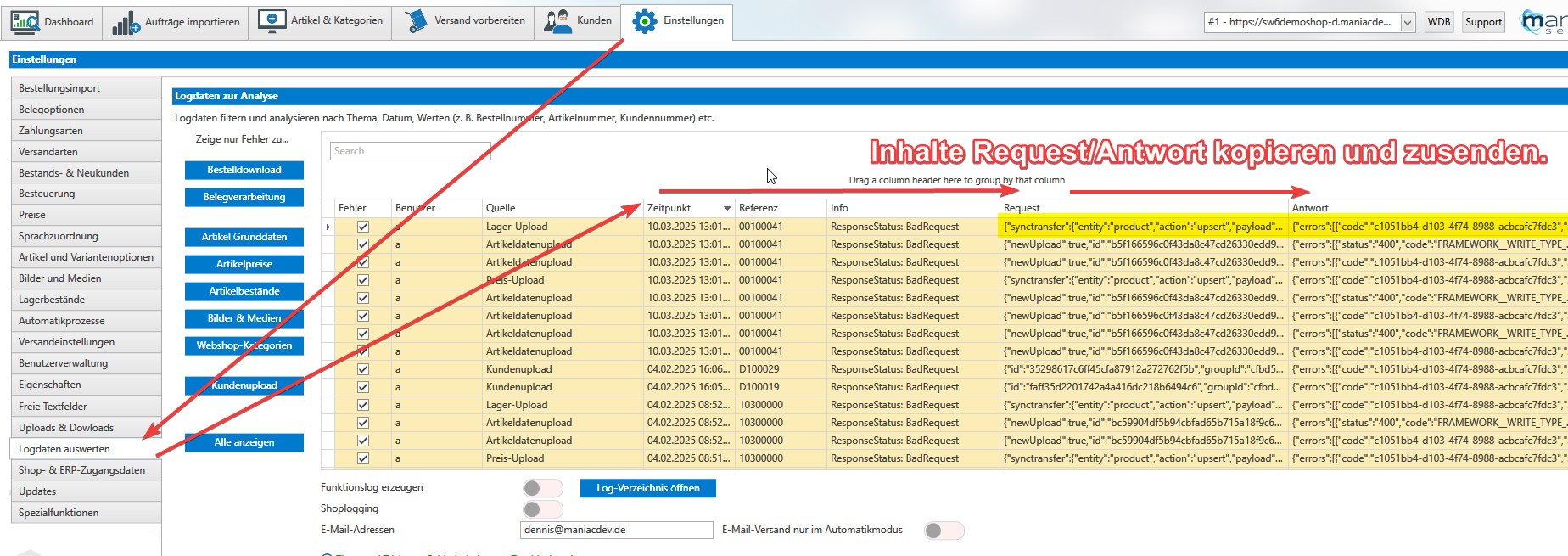This screenshot has height=556, width=1568.
Task: Open Bestands- & Neukunden settings
Action: click(87, 173)
